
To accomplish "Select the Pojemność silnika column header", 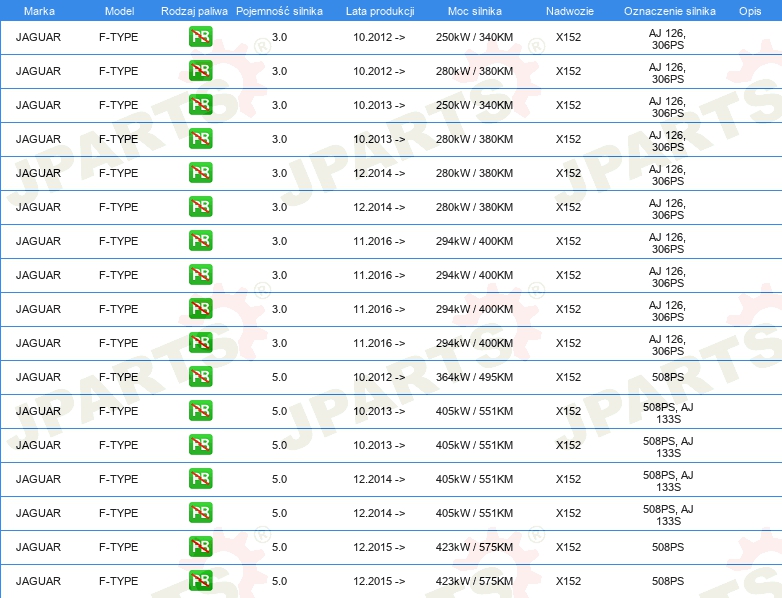I will [279, 11].
